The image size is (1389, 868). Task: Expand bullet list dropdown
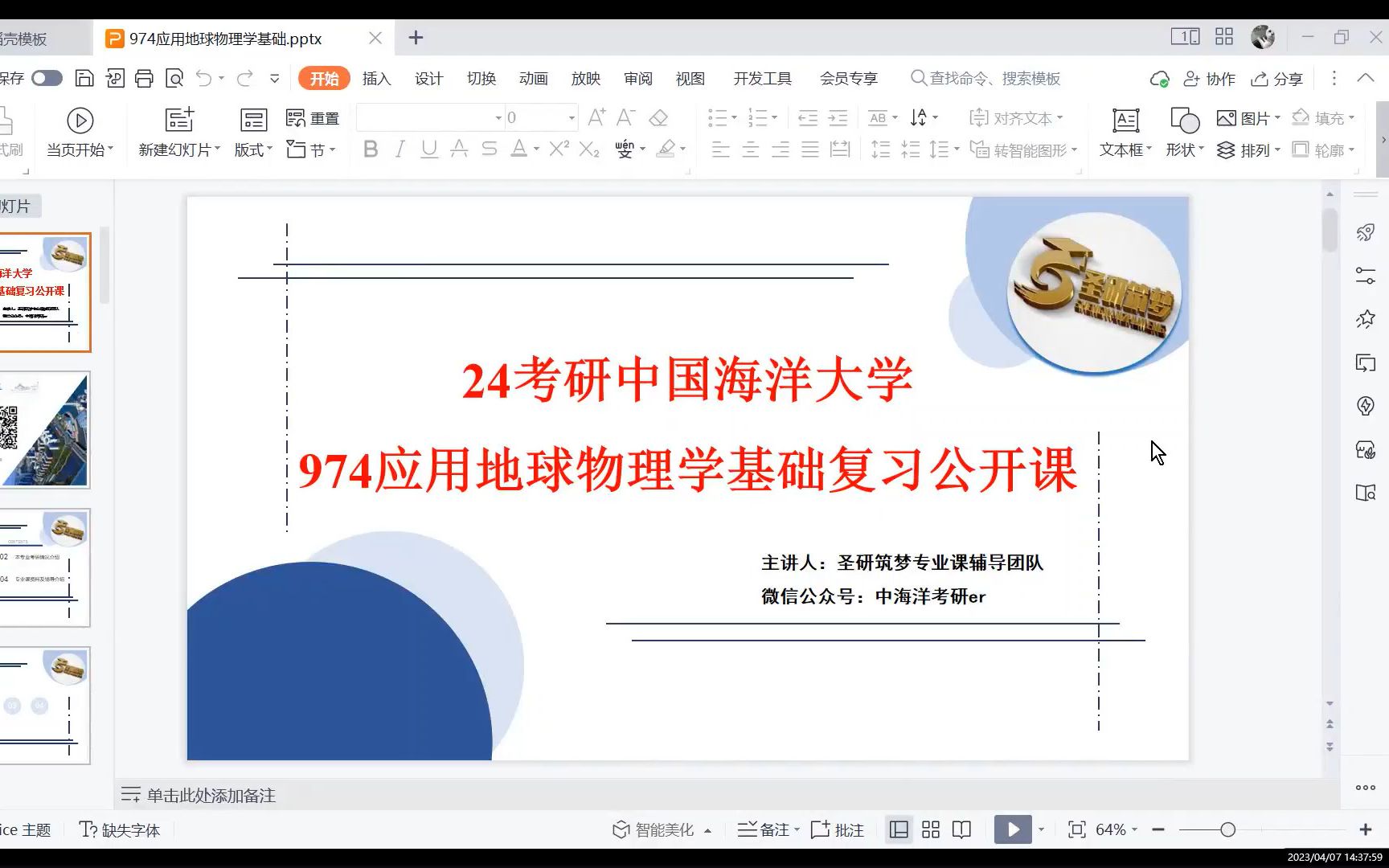[x=734, y=118]
